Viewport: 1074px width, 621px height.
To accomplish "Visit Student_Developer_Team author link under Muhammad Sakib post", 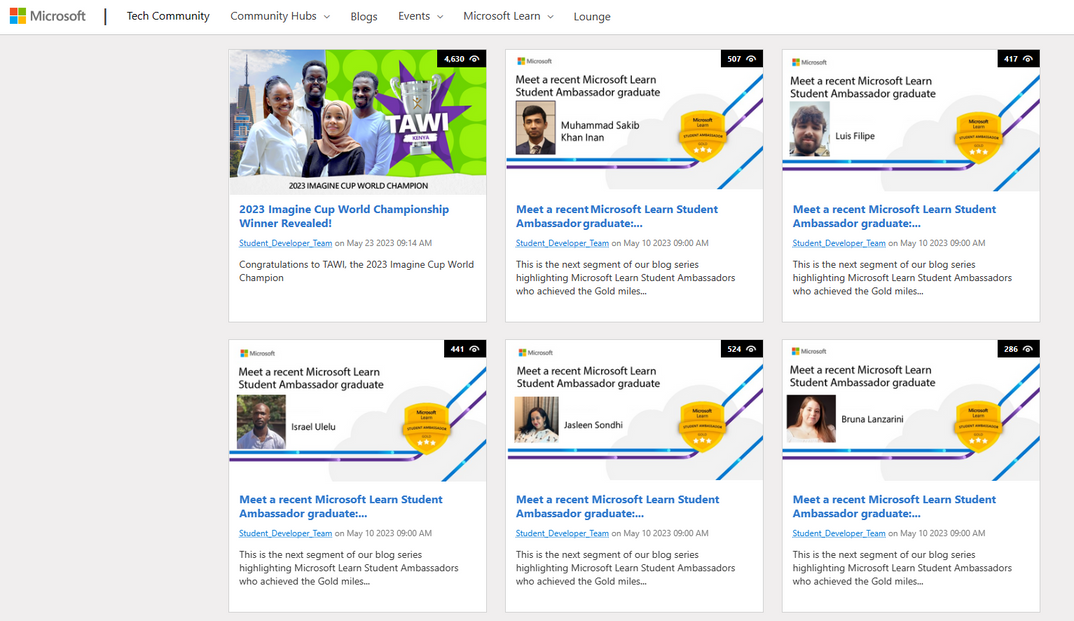I will (562, 243).
